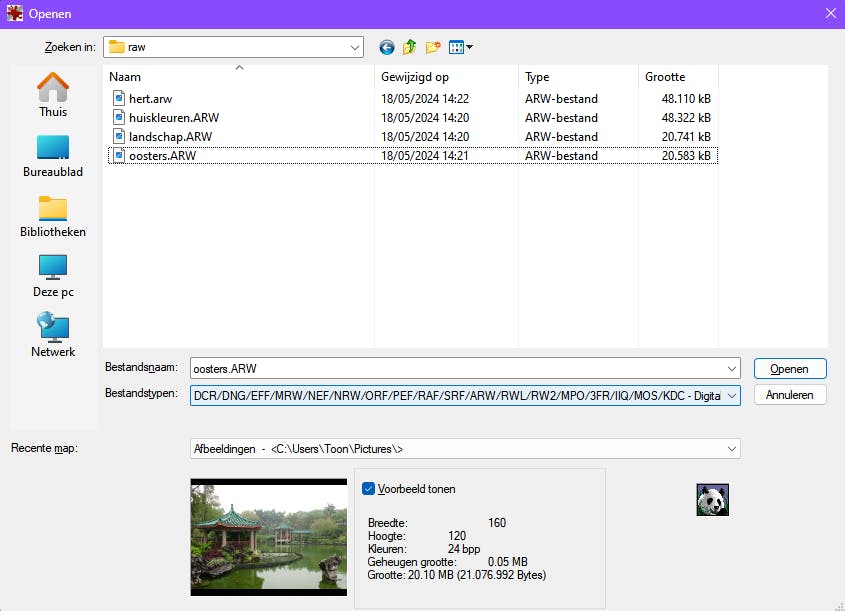Screen dimensions: 845x611
Task: Go up one folder level icon
Action: click(x=409, y=47)
